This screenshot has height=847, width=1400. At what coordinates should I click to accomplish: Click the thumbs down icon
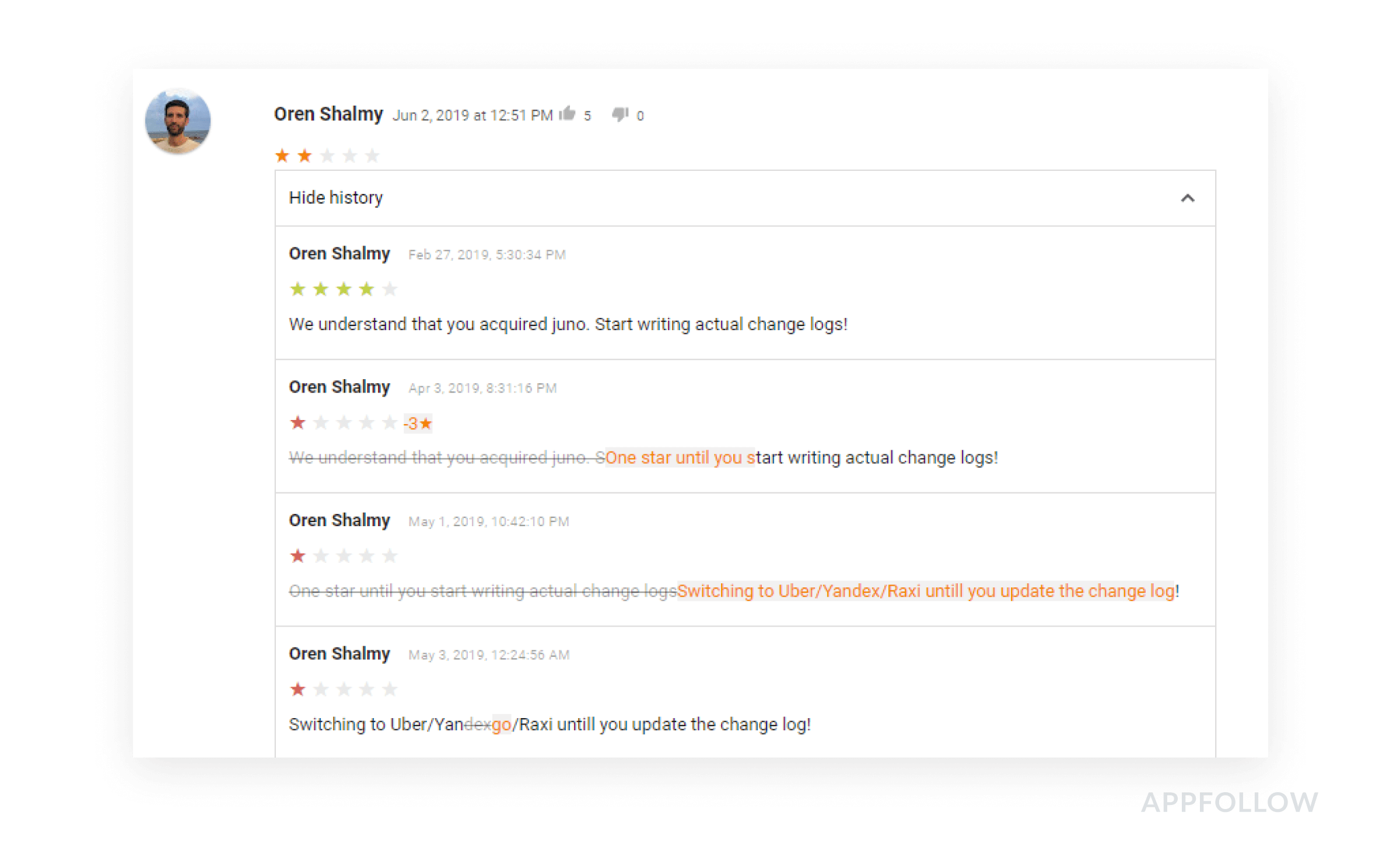(x=619, y=114)
